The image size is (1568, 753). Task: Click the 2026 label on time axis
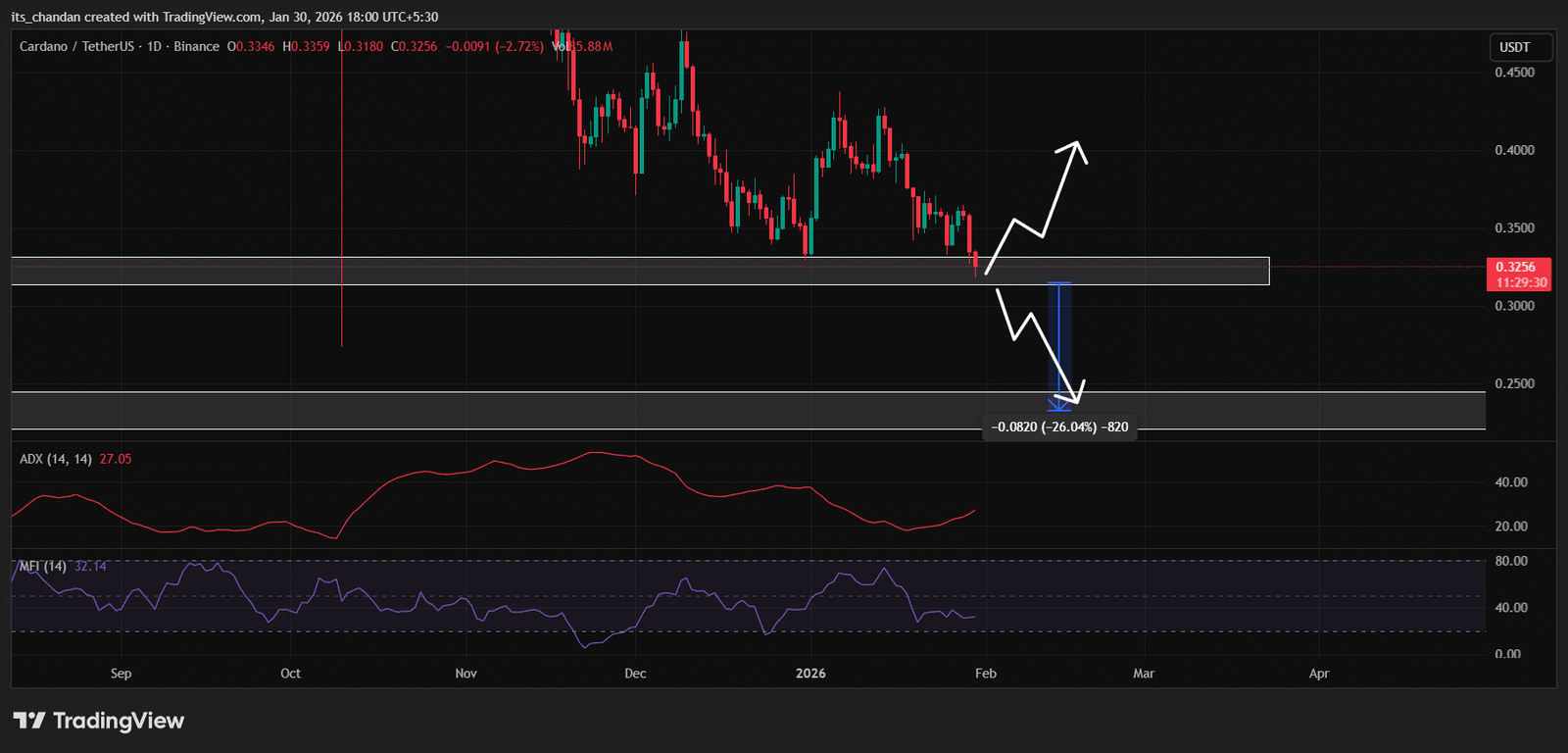(810, 674)
